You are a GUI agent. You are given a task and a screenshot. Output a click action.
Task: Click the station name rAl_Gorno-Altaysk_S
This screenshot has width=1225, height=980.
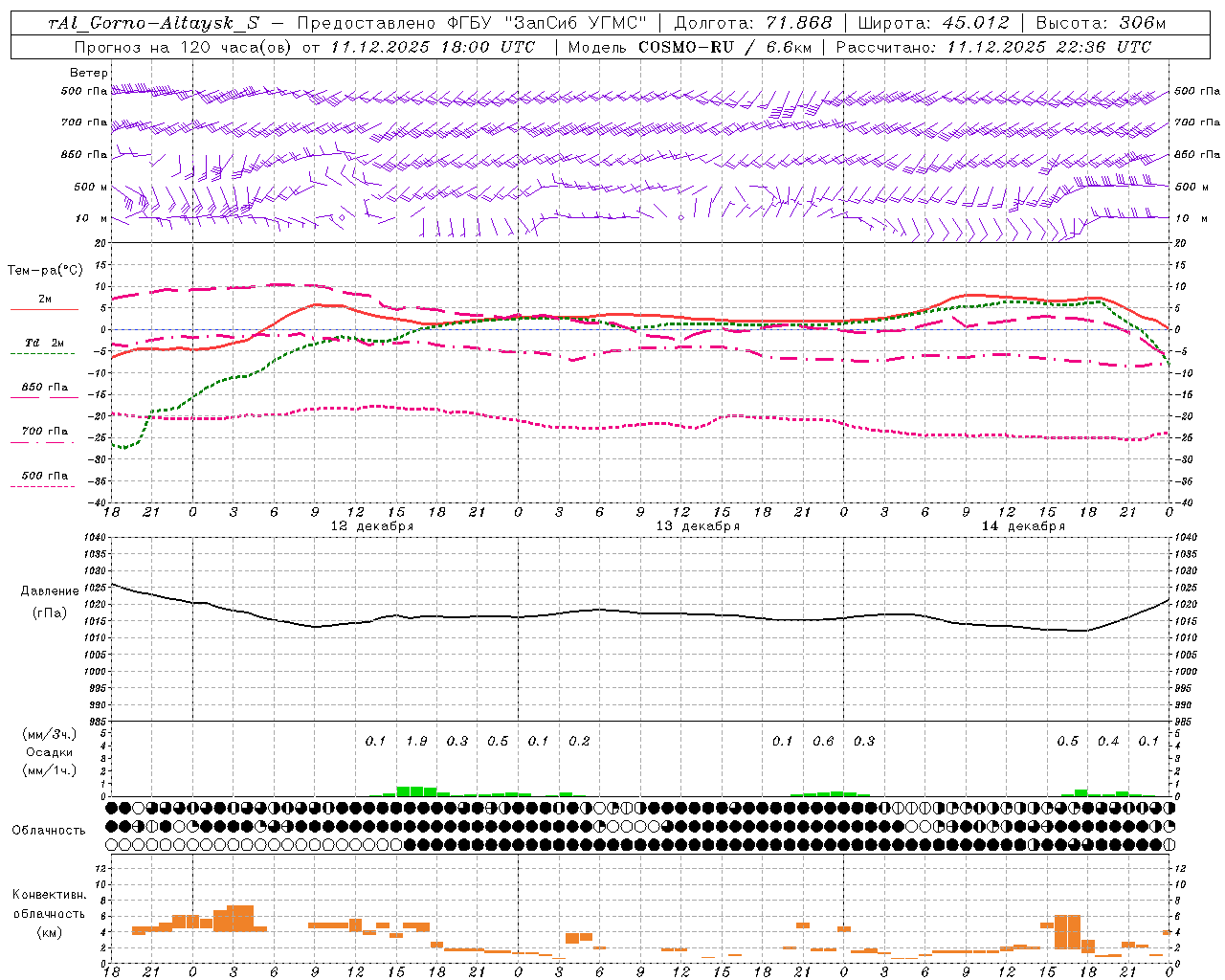tap(154, 24)
